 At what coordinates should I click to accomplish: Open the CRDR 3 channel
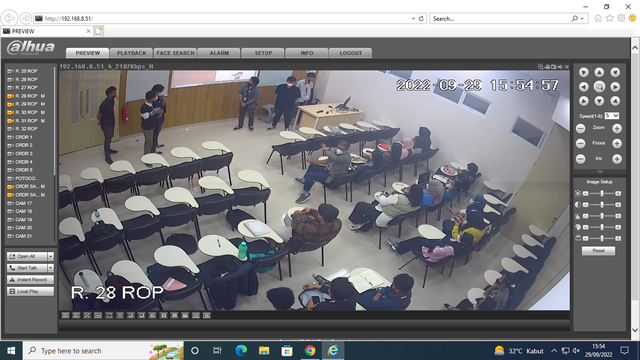[20, 153]
